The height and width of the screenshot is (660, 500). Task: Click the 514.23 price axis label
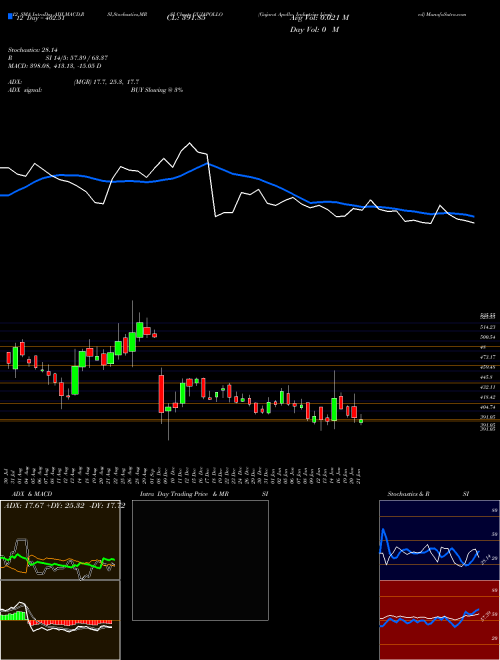click(x=489, y=327)
